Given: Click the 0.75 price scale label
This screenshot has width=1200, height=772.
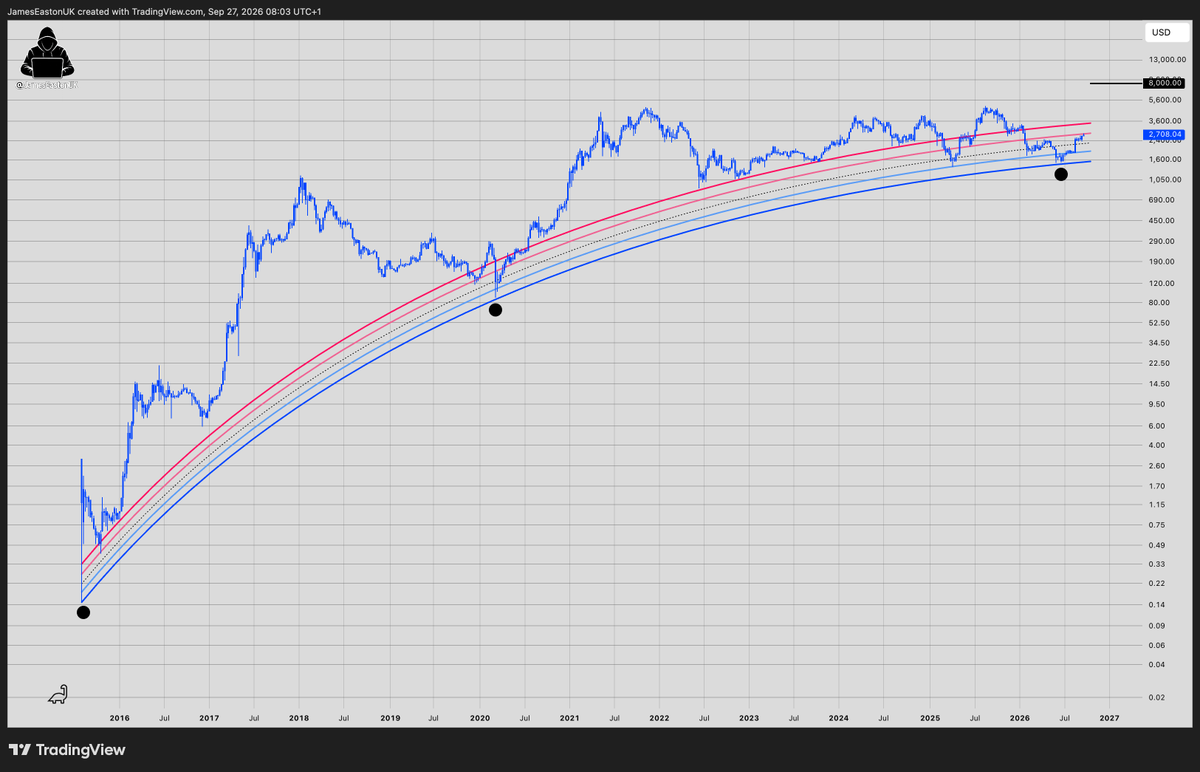Looking at the screenshot, I should tap(1159, 525).
